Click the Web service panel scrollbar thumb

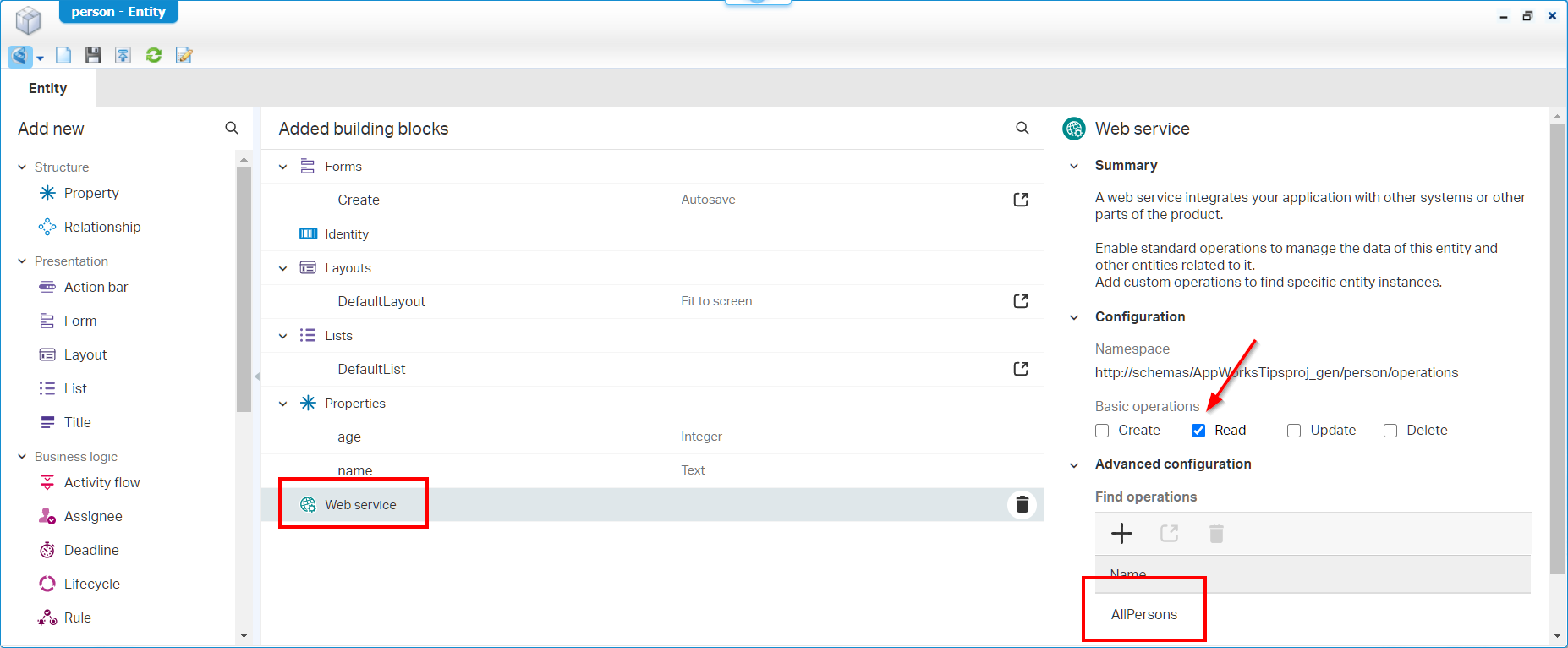point(1557,349)
